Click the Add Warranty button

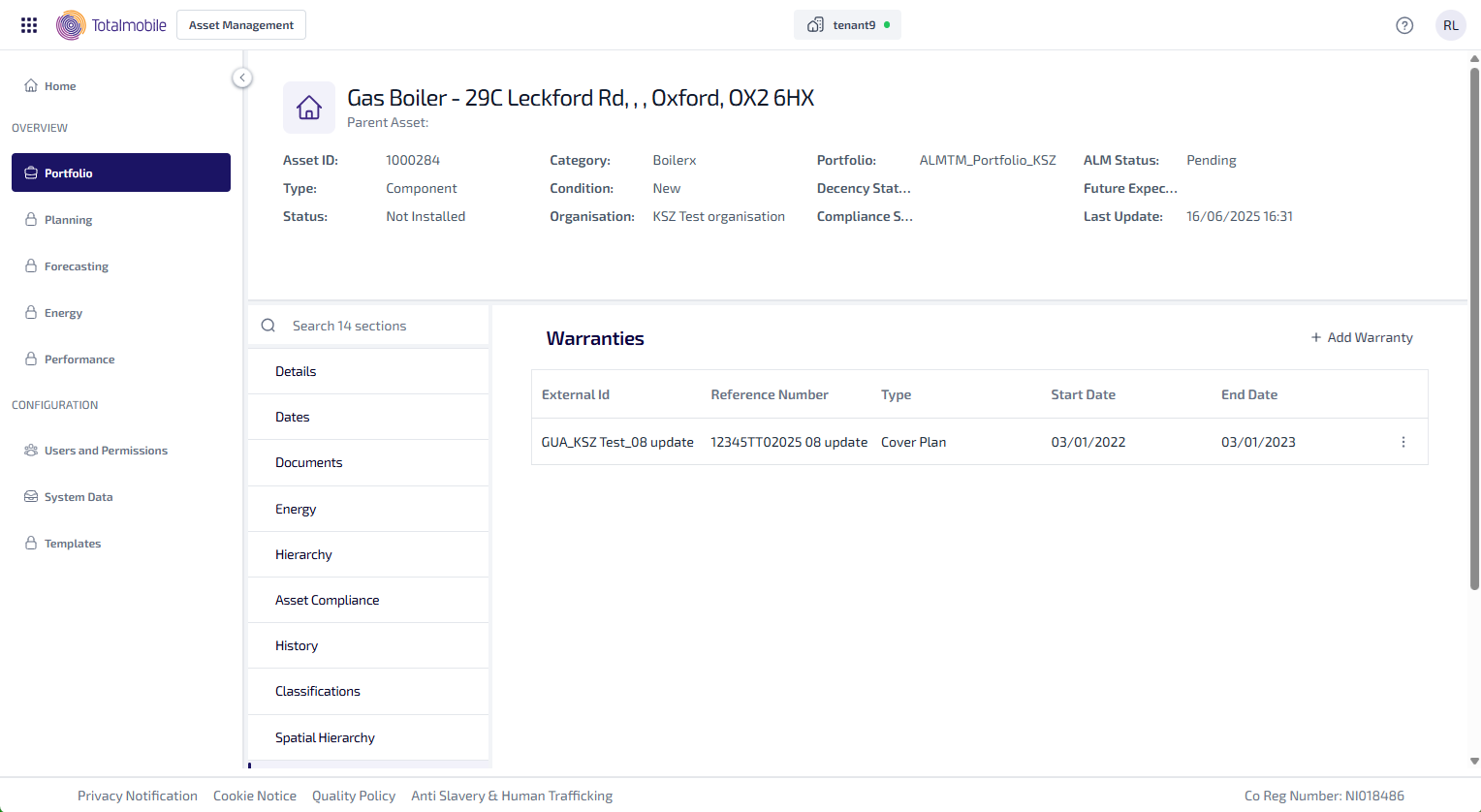tap(1361, 337)
